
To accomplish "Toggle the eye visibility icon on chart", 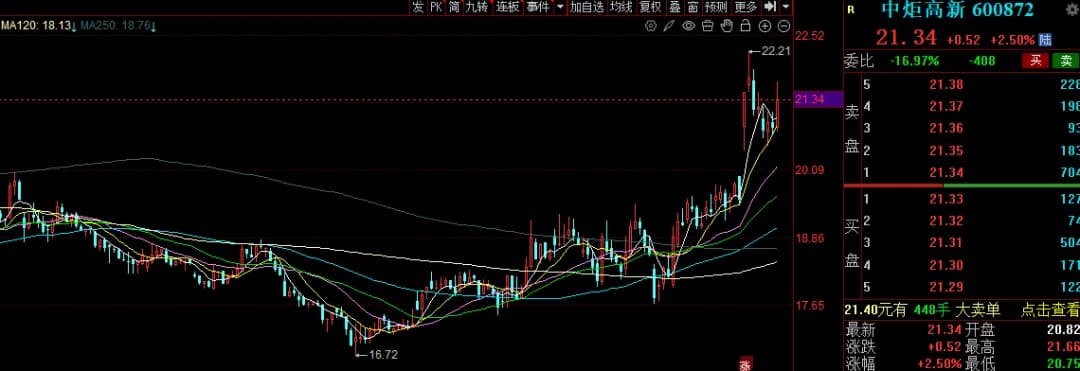I will (688, 26).
